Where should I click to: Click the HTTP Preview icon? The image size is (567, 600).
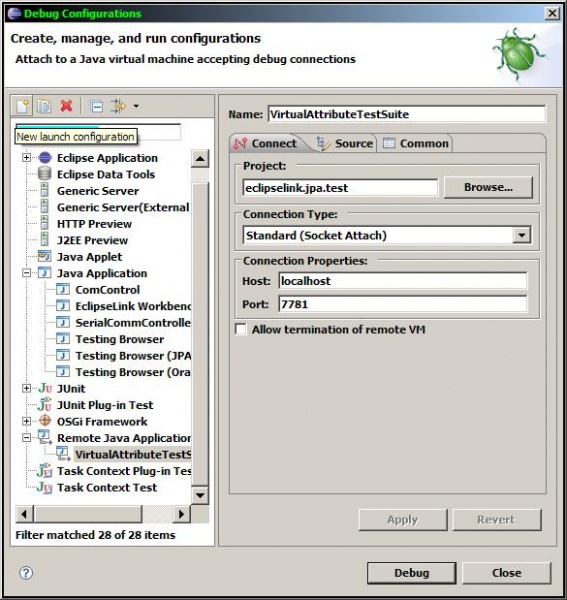45,223
